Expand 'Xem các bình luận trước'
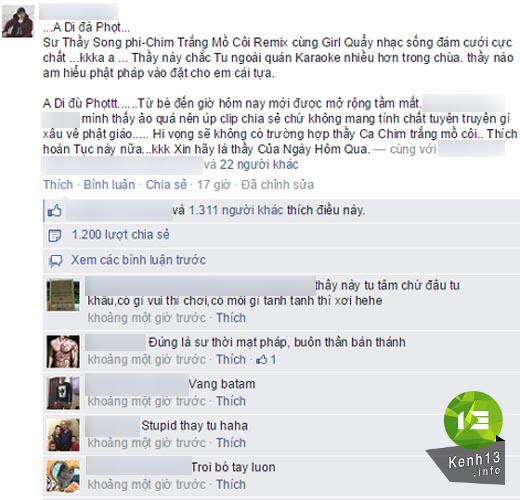This screenshot has width=520, height=500. (x=139, y=260)
